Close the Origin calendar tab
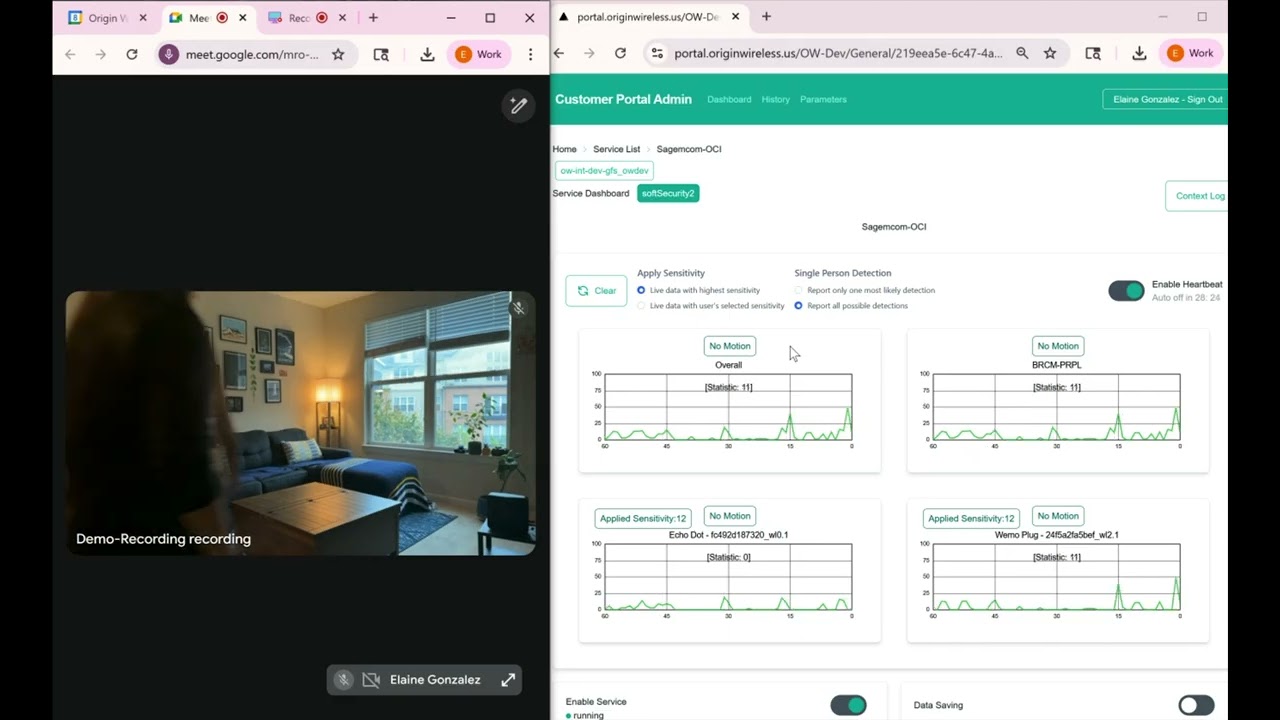The image size is (1280, 720). click(x=143, y=18)
